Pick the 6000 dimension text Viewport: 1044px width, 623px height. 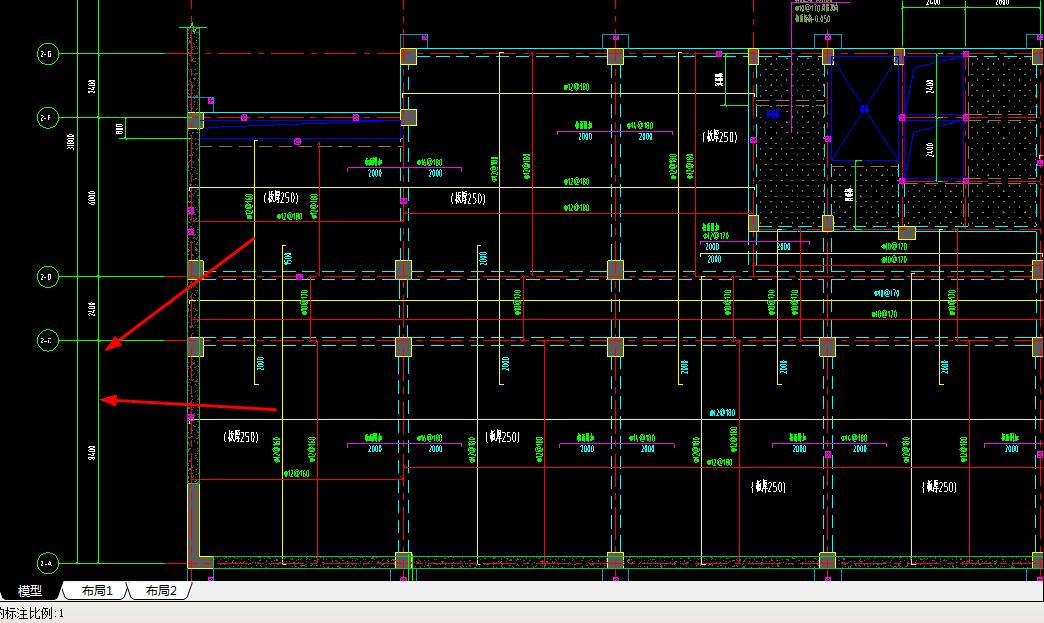(x=92, y=198)
